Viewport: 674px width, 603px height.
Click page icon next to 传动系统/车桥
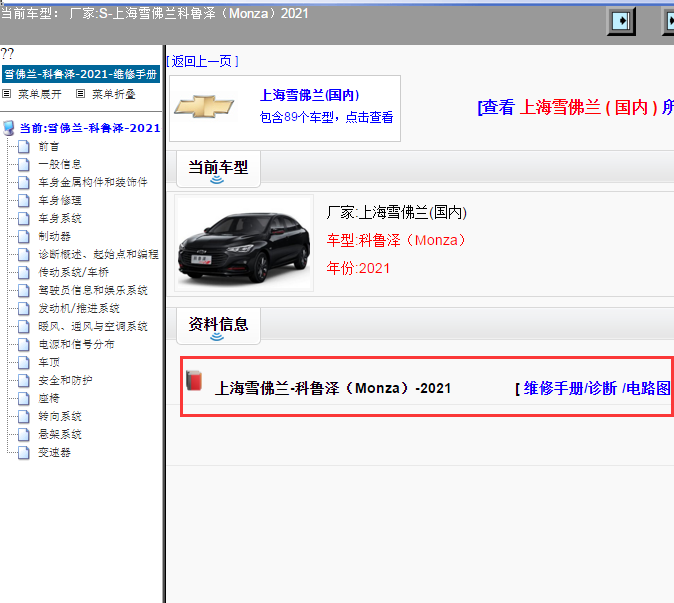coord(24,273)
